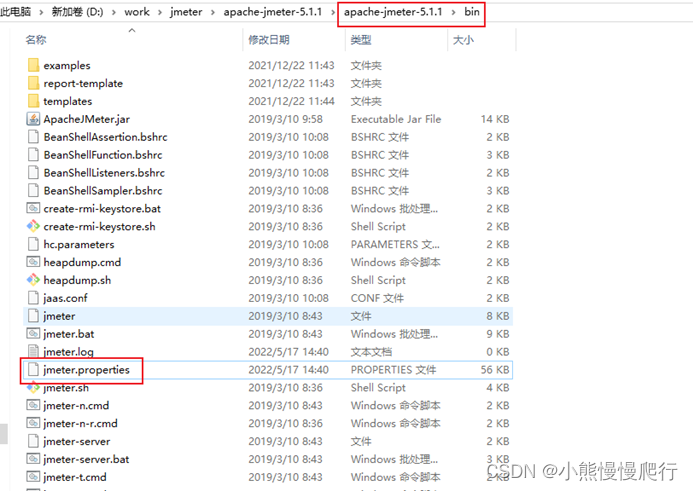Click the scrollbar thumb at left edge
Viewport: 693px width, 491px height.
coord(4,434)
